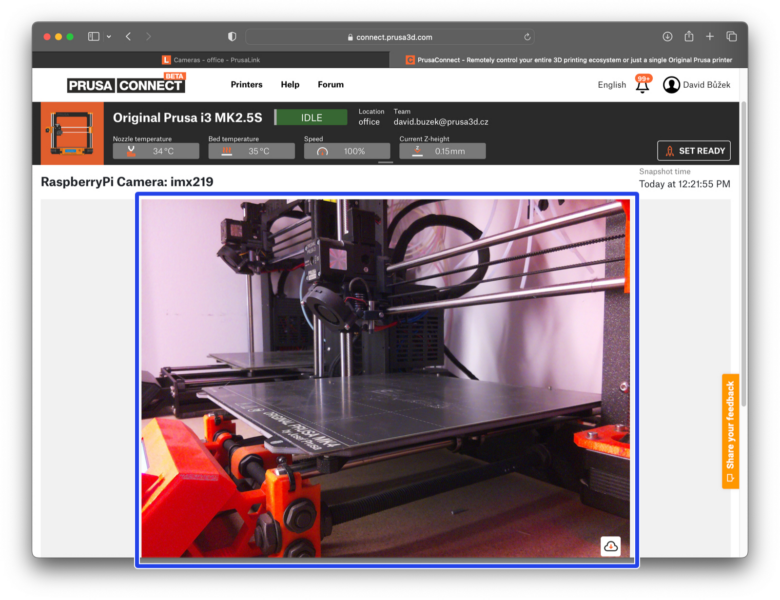Open the Help menu
780x600 pixels.
[x=290, y=85]
